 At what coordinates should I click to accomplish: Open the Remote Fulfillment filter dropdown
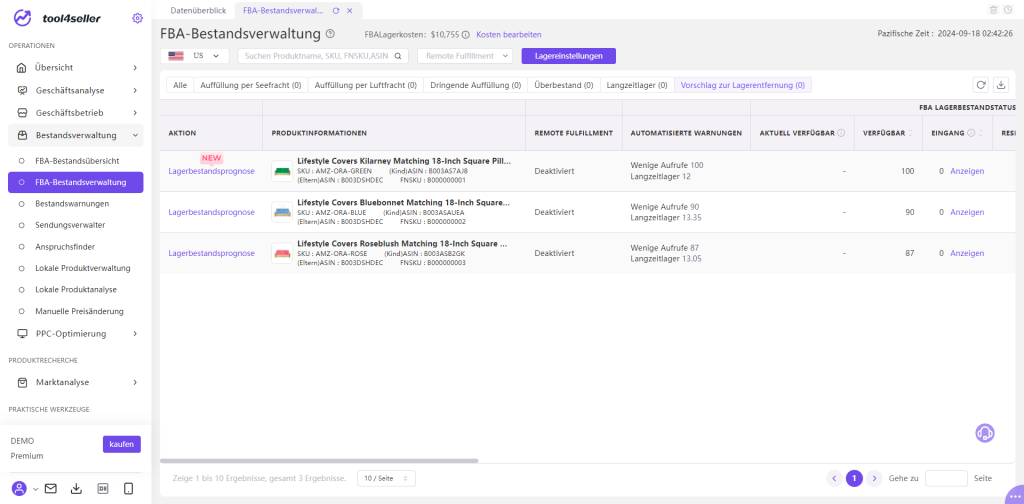465,56
